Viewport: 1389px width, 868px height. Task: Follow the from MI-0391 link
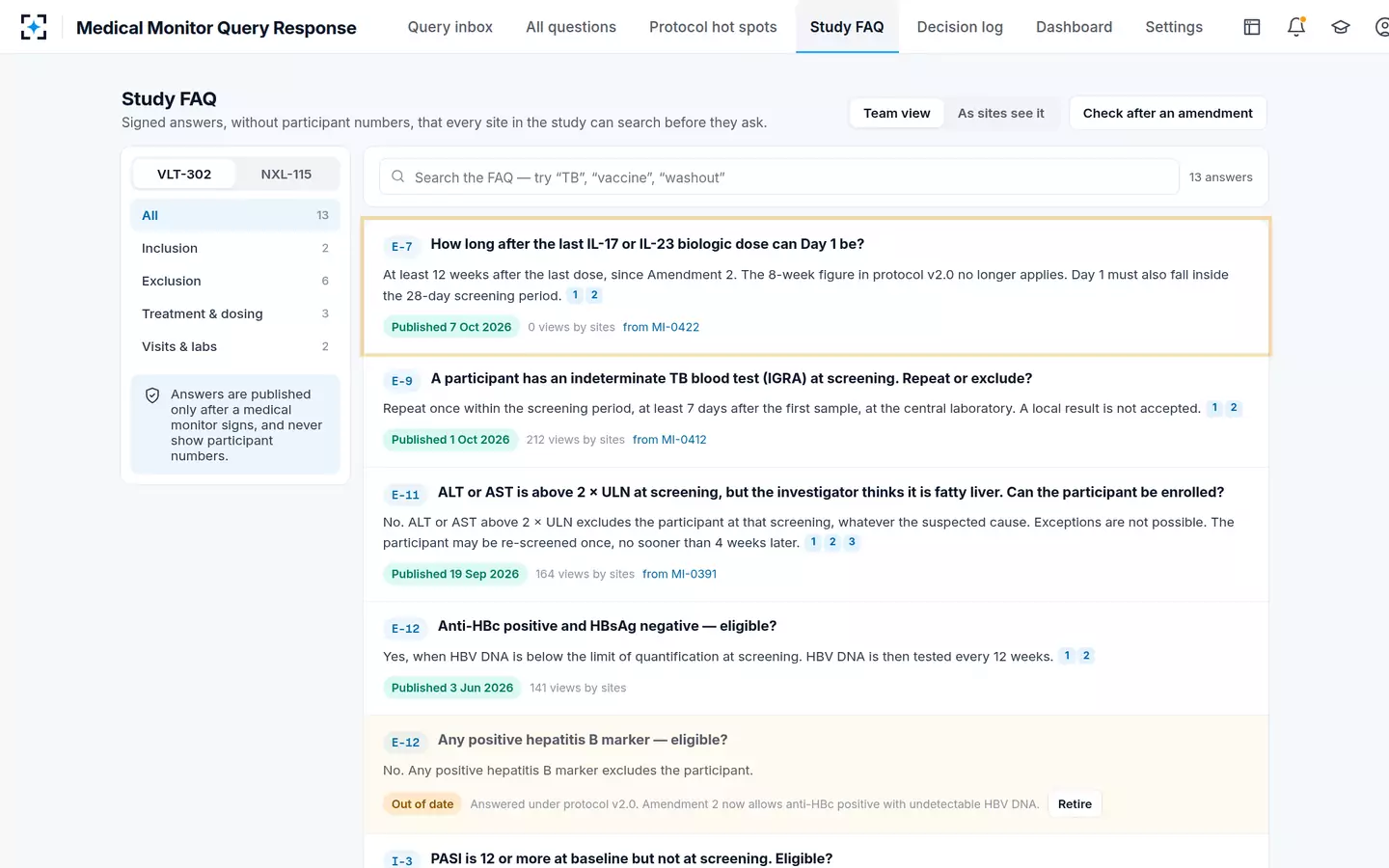pos(679,574)
